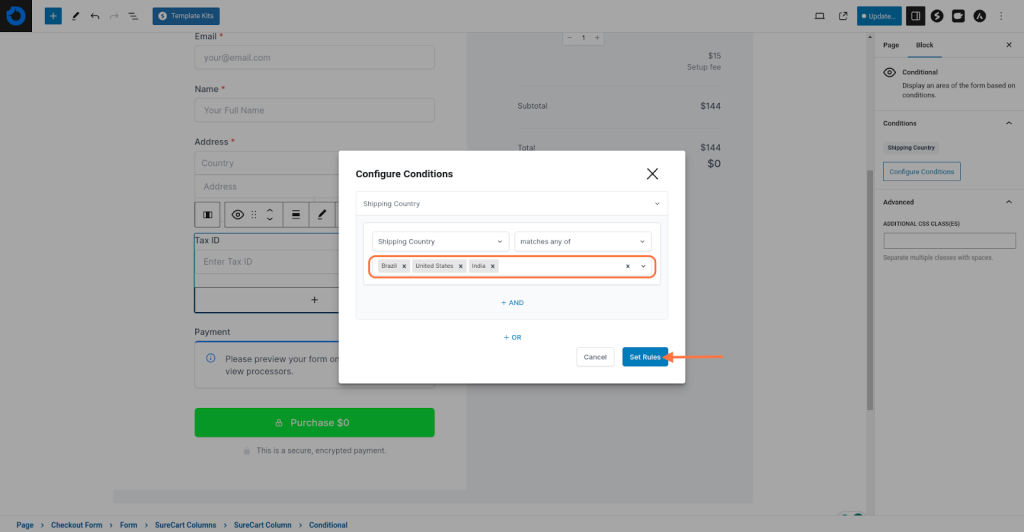This screenshot has height=532, width=1024.
Task: Remove the India country tag
Action: click(493, 267)
